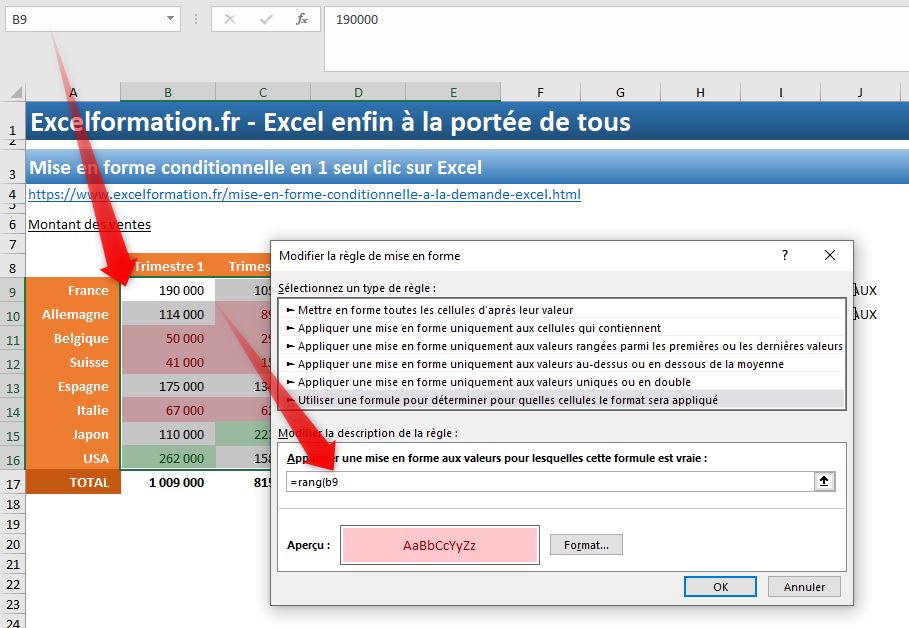Select cell B9 showing 190 000
909x628 pixels.
click(180, 290)
